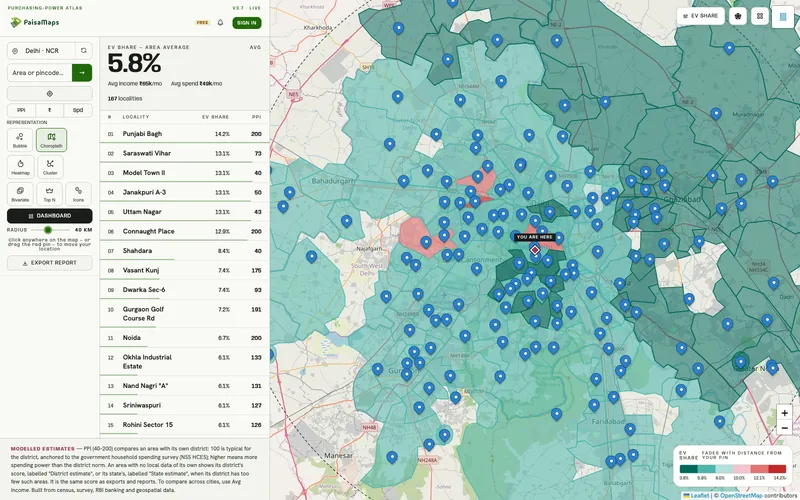Viewport: 800px width, 500px height.
Task: Click the darkest red legend swatch
Action: 777,469
